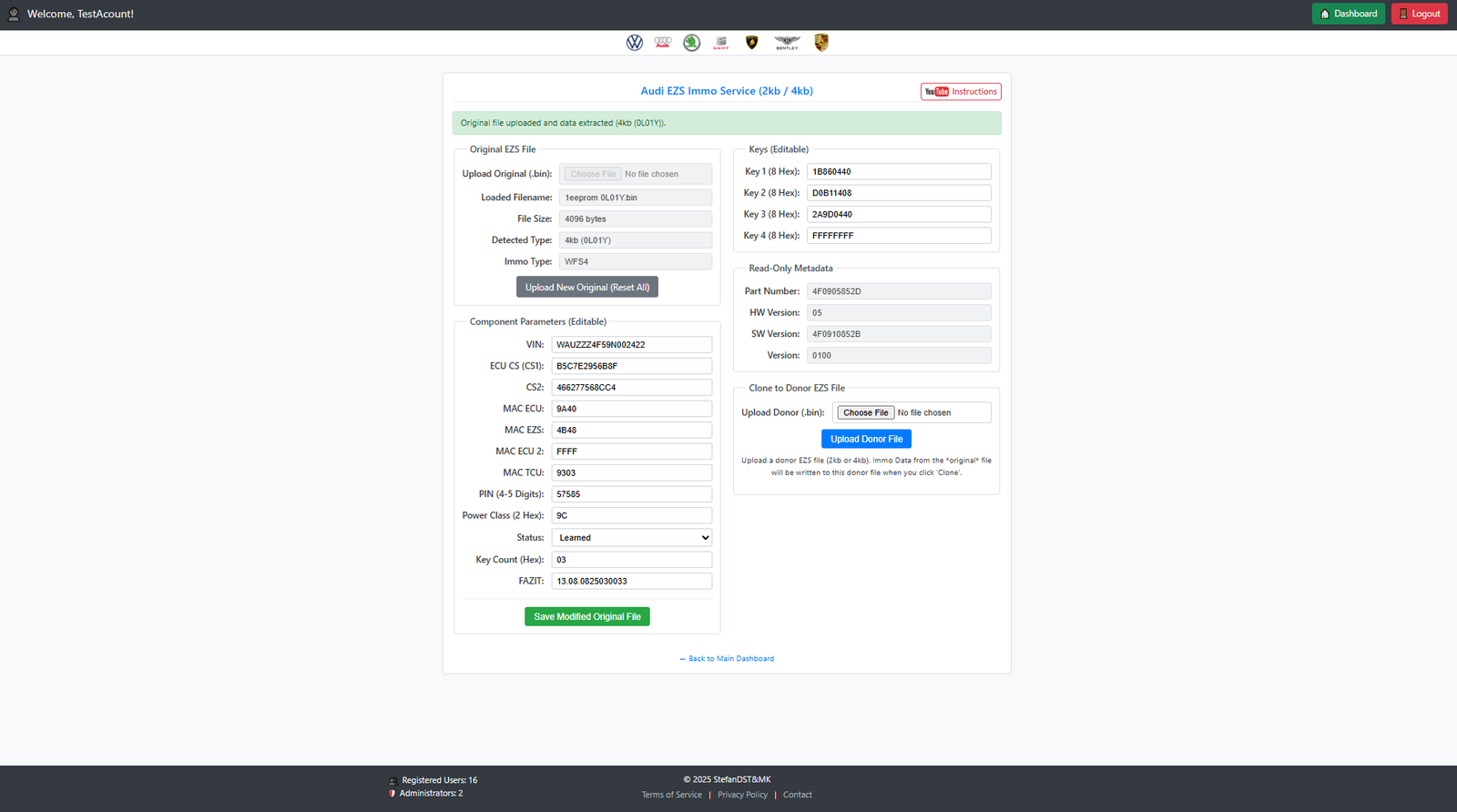Click the Keys (Editable) legend
The height and width of the screenshot is (812, 1457).
click(x=779, y=149)
